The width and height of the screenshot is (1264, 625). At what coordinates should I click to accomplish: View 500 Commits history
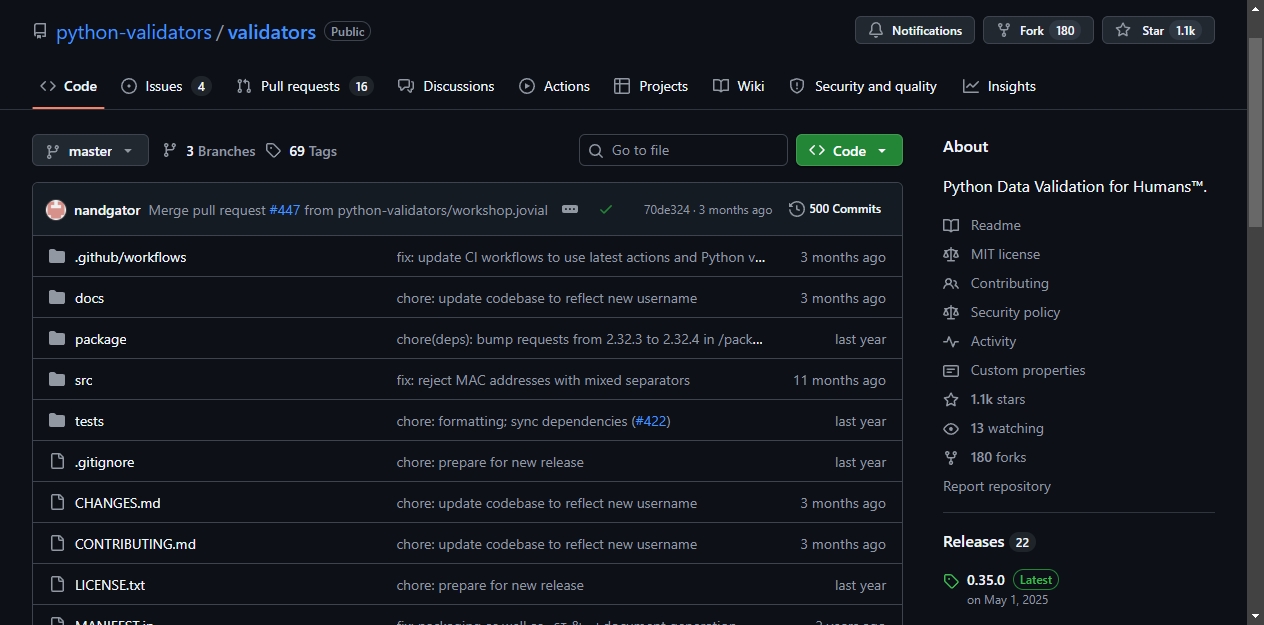click(x=835, y=209)
